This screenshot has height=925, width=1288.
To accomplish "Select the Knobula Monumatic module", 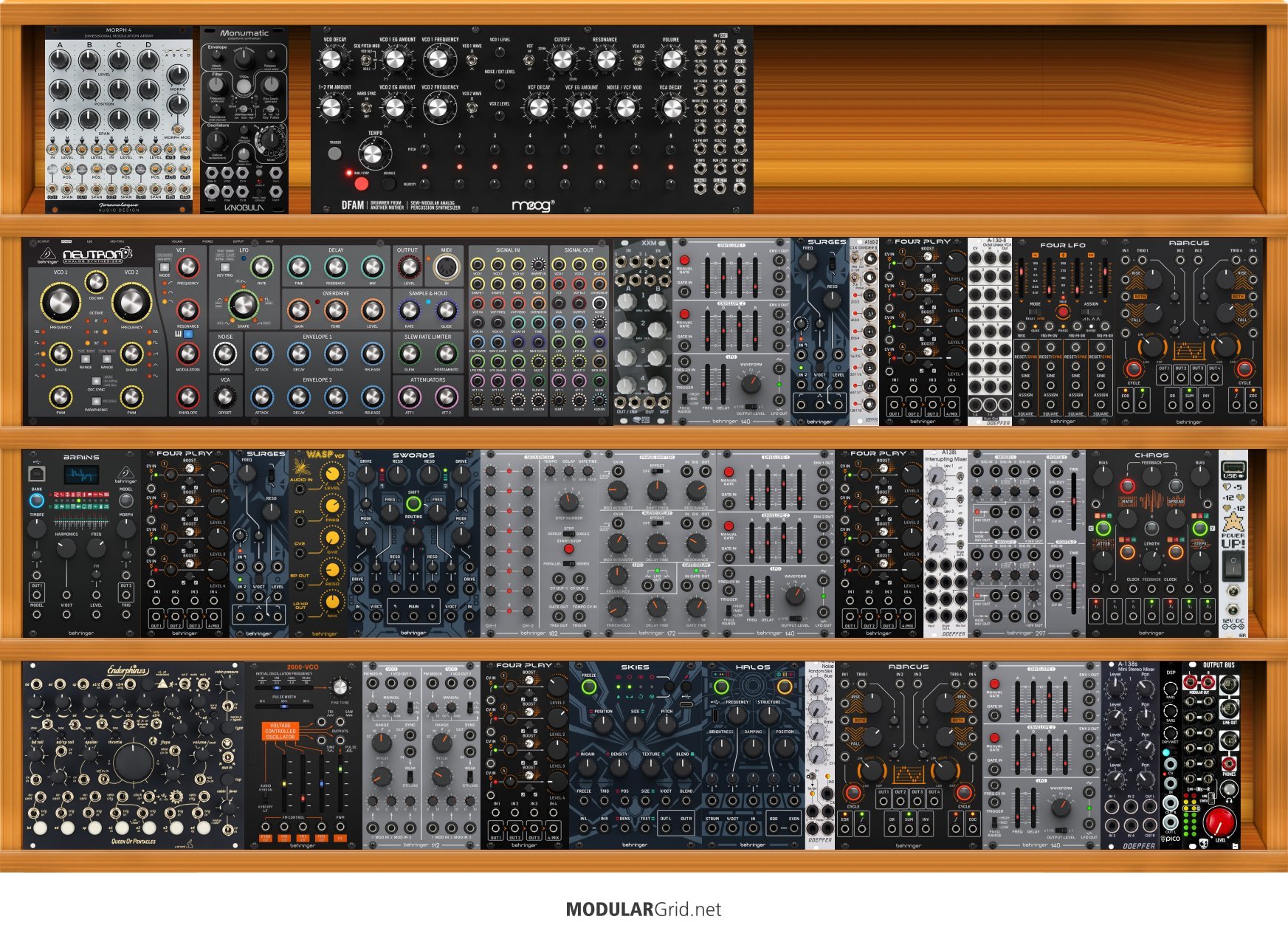I will (244, 120).
